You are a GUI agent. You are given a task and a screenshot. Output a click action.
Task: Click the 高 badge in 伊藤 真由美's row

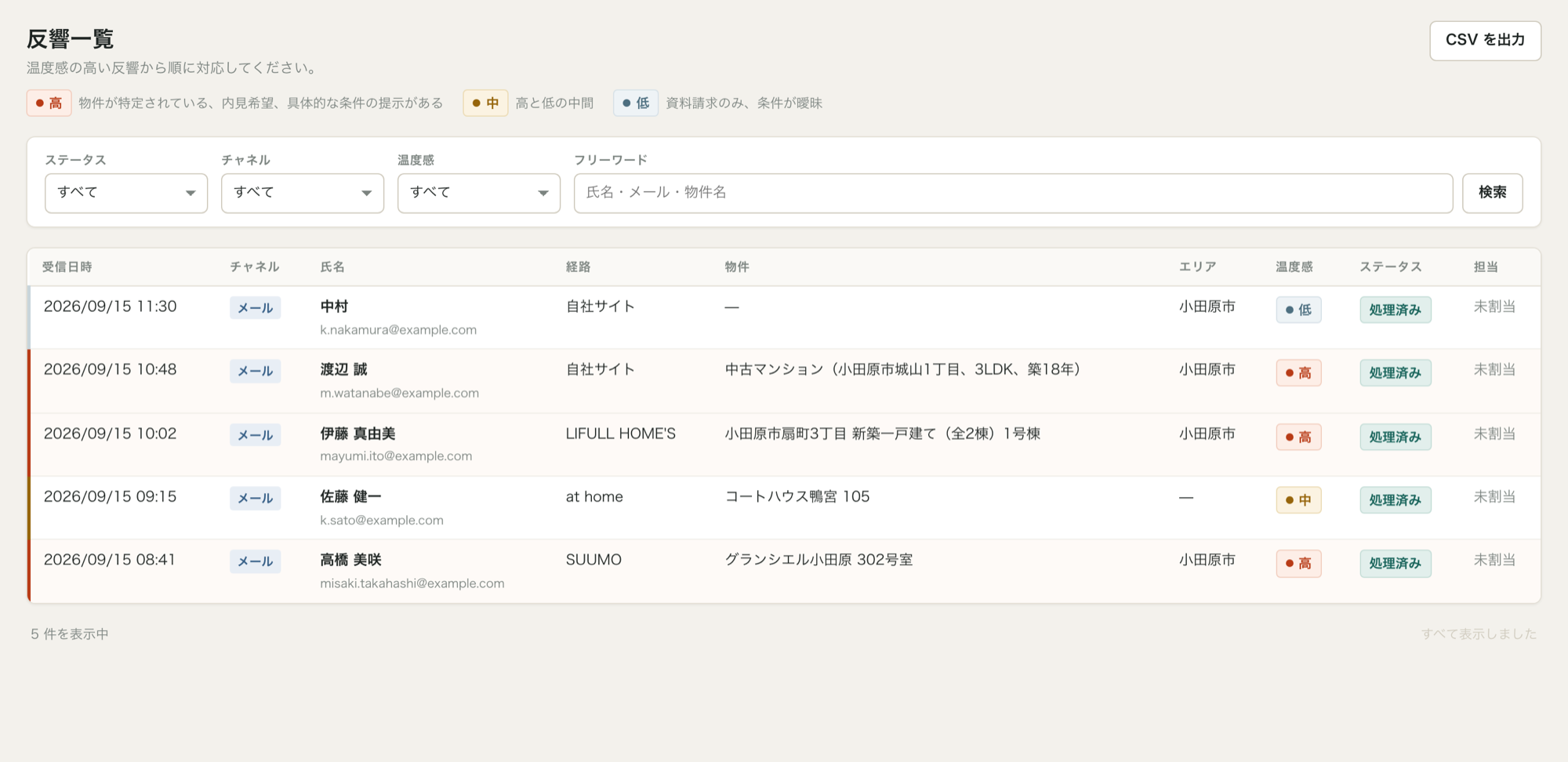(x=1298, y=437)
